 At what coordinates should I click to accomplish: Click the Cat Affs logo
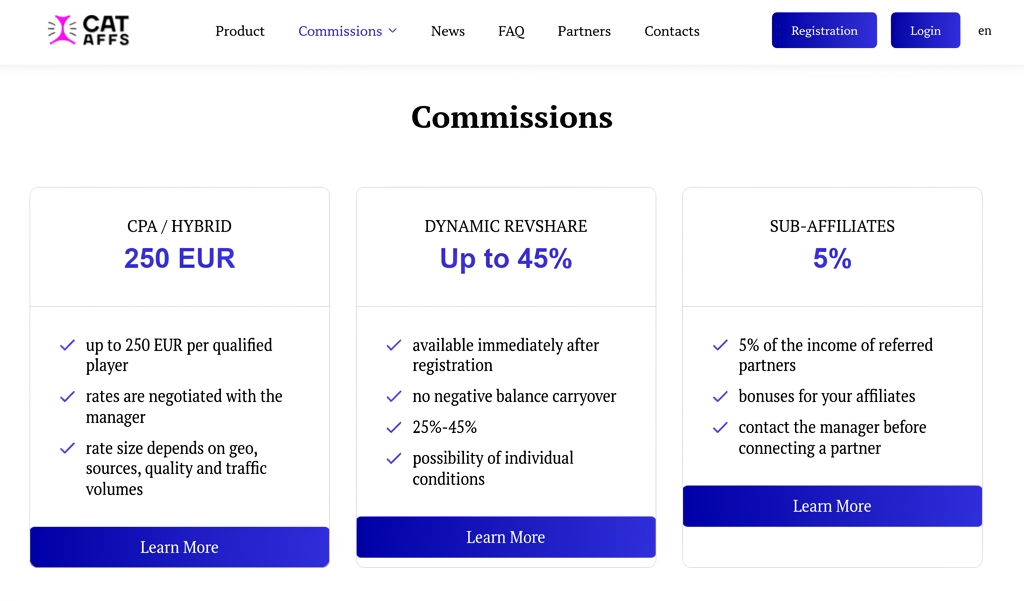coord(88,30)
